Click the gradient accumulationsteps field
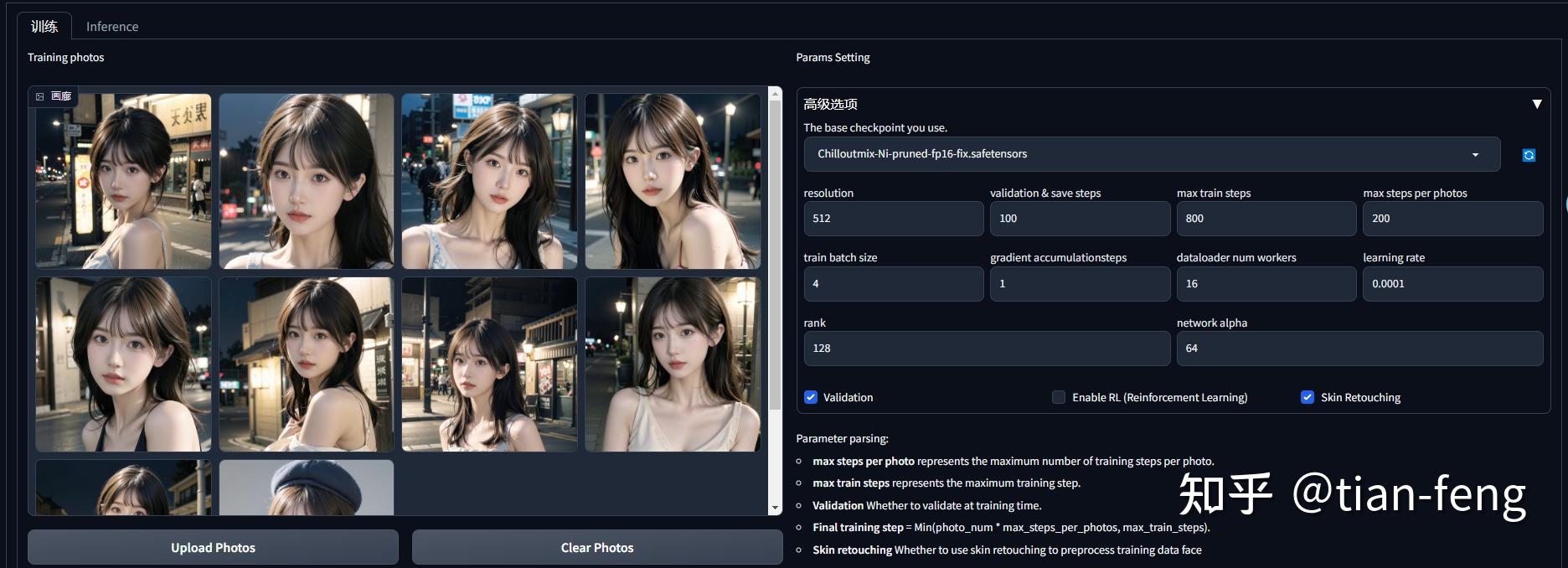This screenshot has height=568, width=1568. pos(1080,284)
